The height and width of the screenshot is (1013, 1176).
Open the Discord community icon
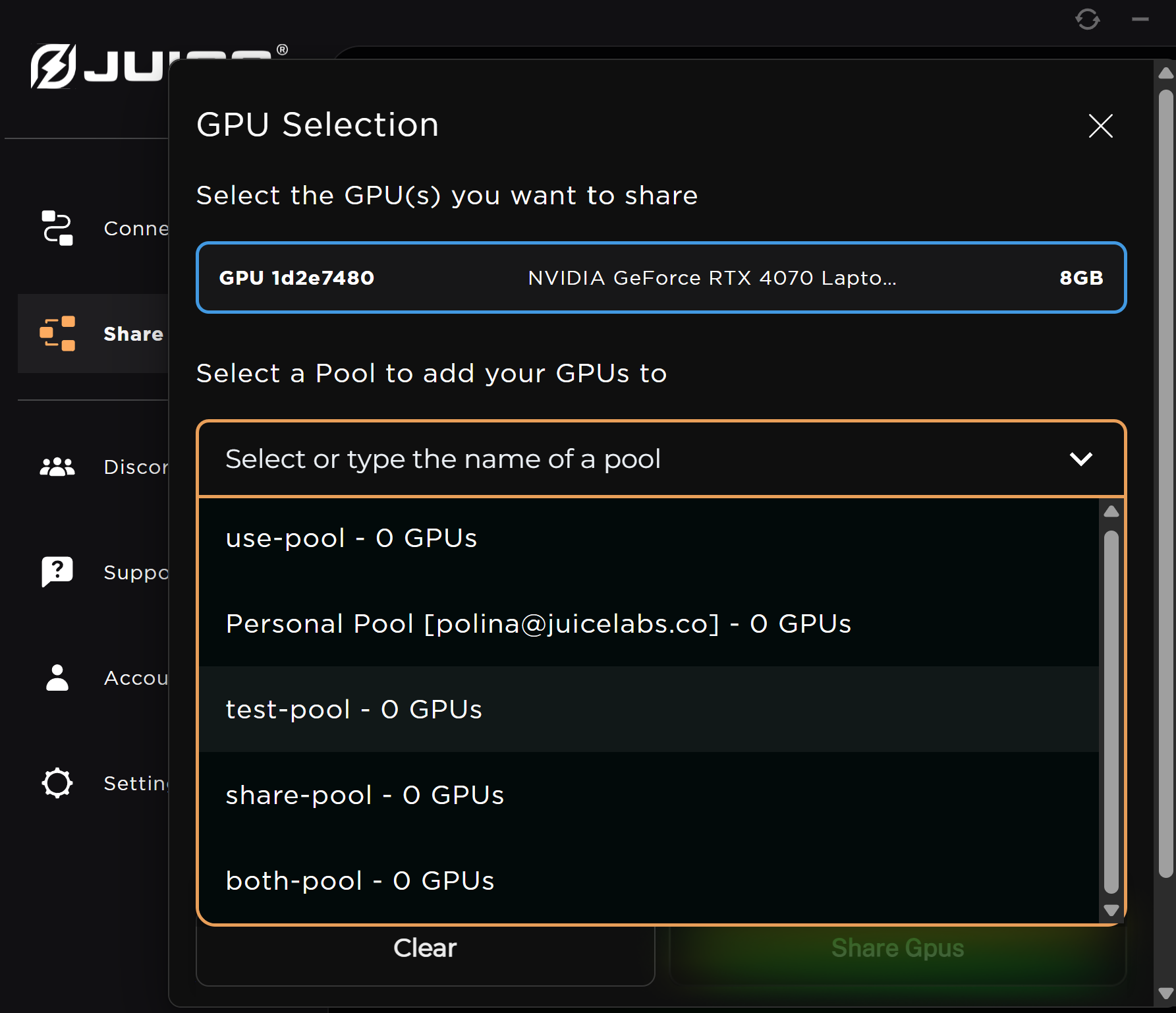pyautogui.click(x=57, y=467)
